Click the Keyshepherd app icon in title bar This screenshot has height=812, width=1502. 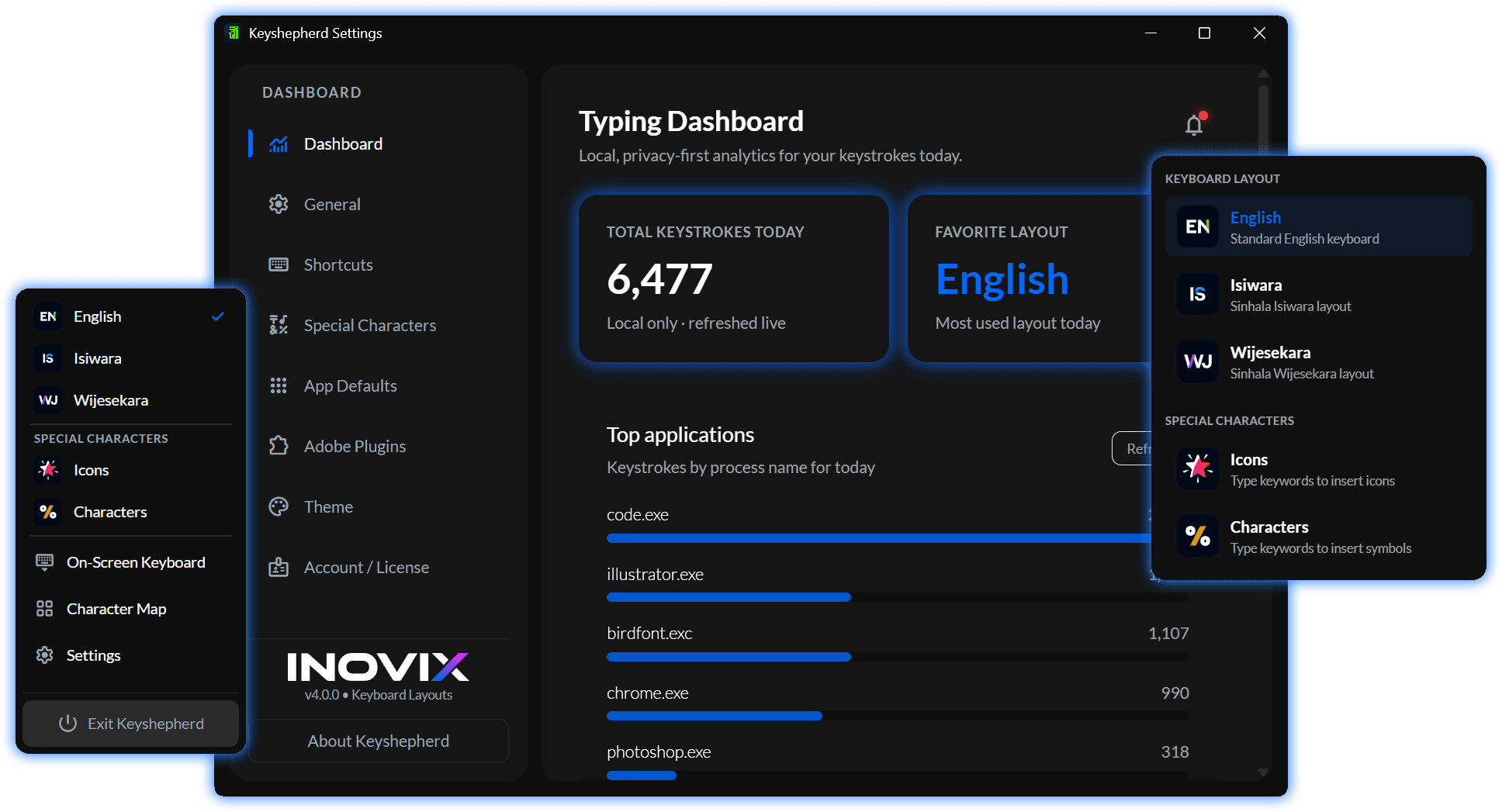[234, 33]
